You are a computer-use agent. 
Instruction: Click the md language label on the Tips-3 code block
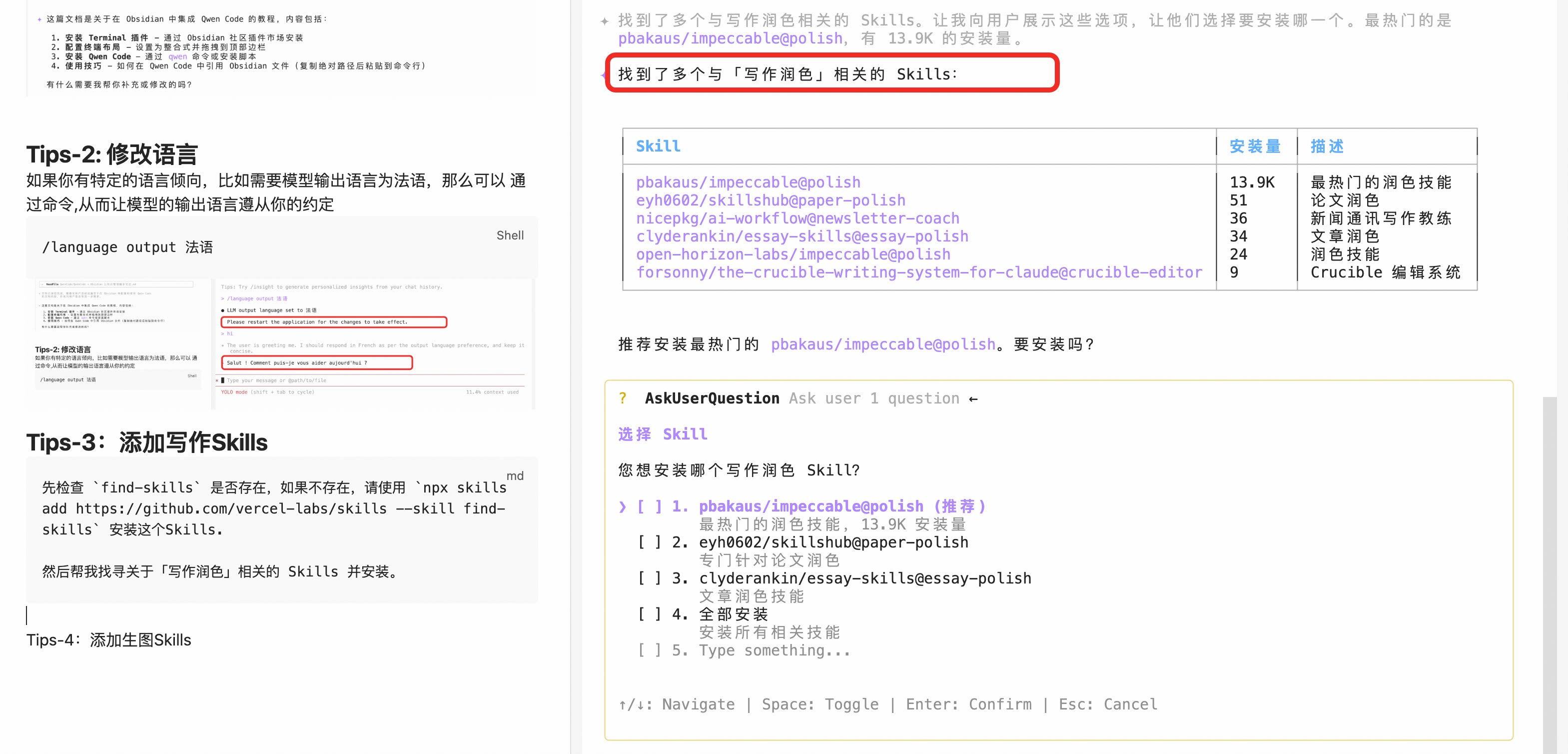514,476
